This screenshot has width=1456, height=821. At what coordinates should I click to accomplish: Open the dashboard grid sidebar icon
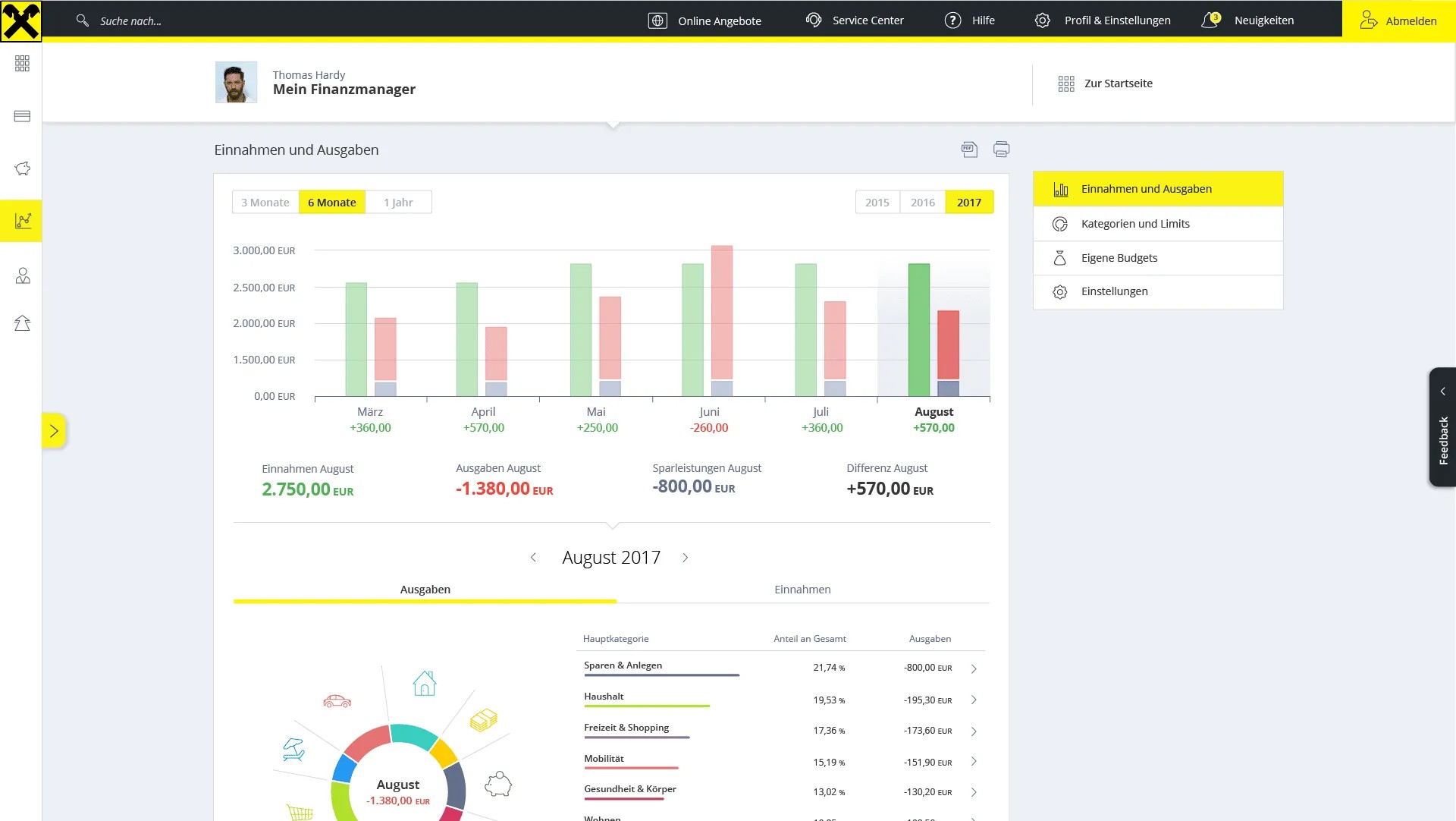point(22,64)
